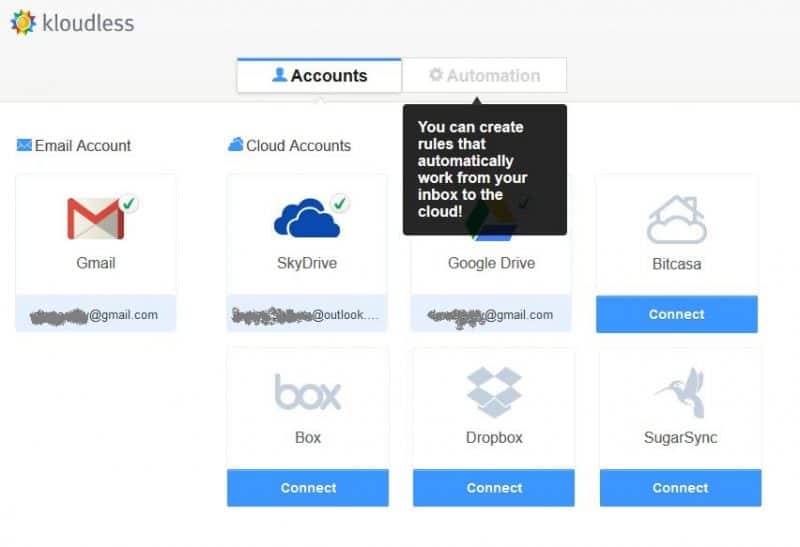Image resolution: width=800 pixels, height=547 pixels.
Task: Click the Gmail label text
Action: tap(95, 263)
